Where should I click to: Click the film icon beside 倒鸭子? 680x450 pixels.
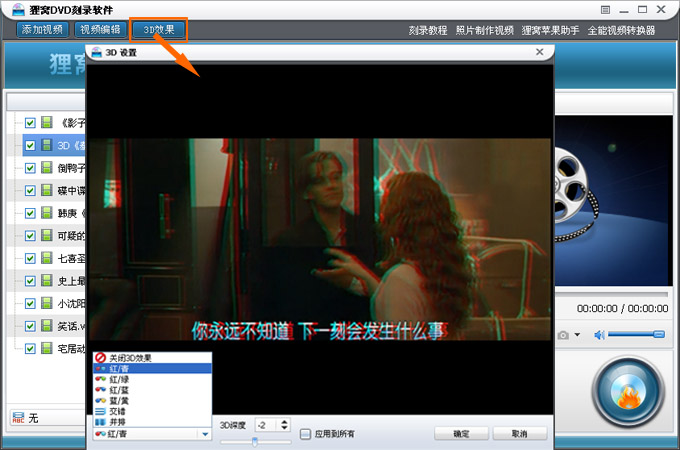[x=47, y=168]
